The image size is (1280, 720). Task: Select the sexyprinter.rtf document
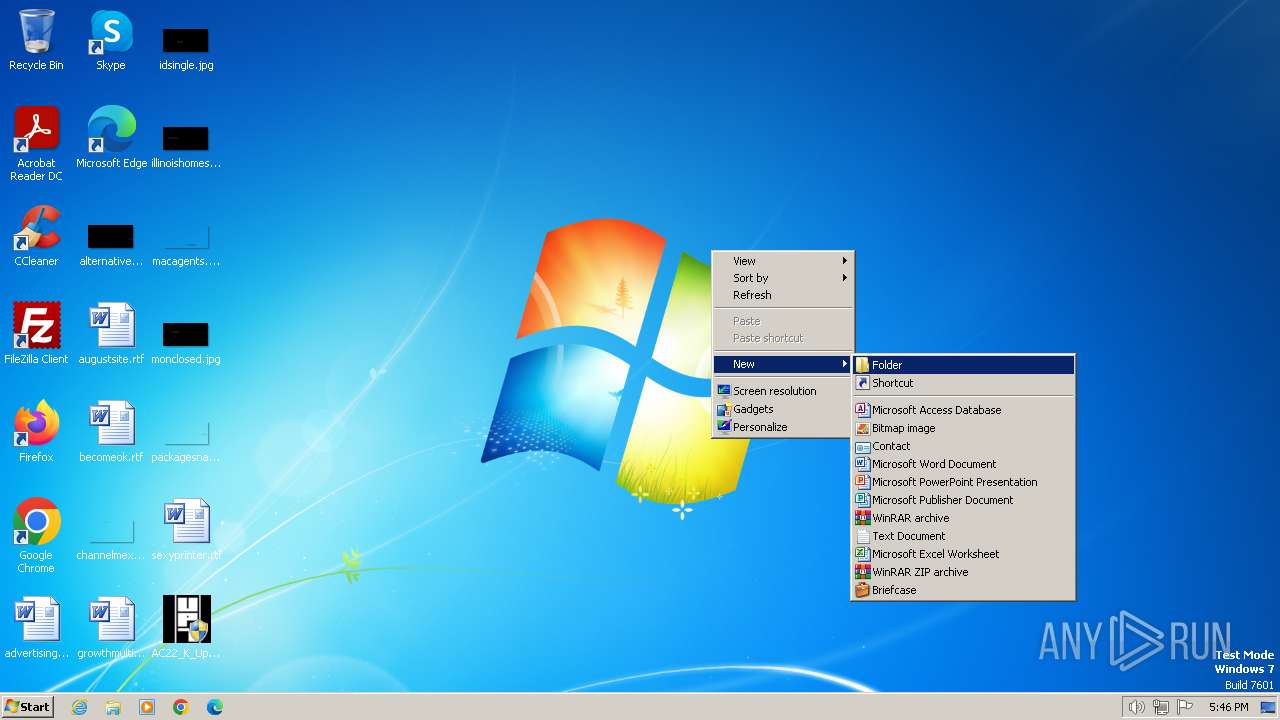pos(186,530)
